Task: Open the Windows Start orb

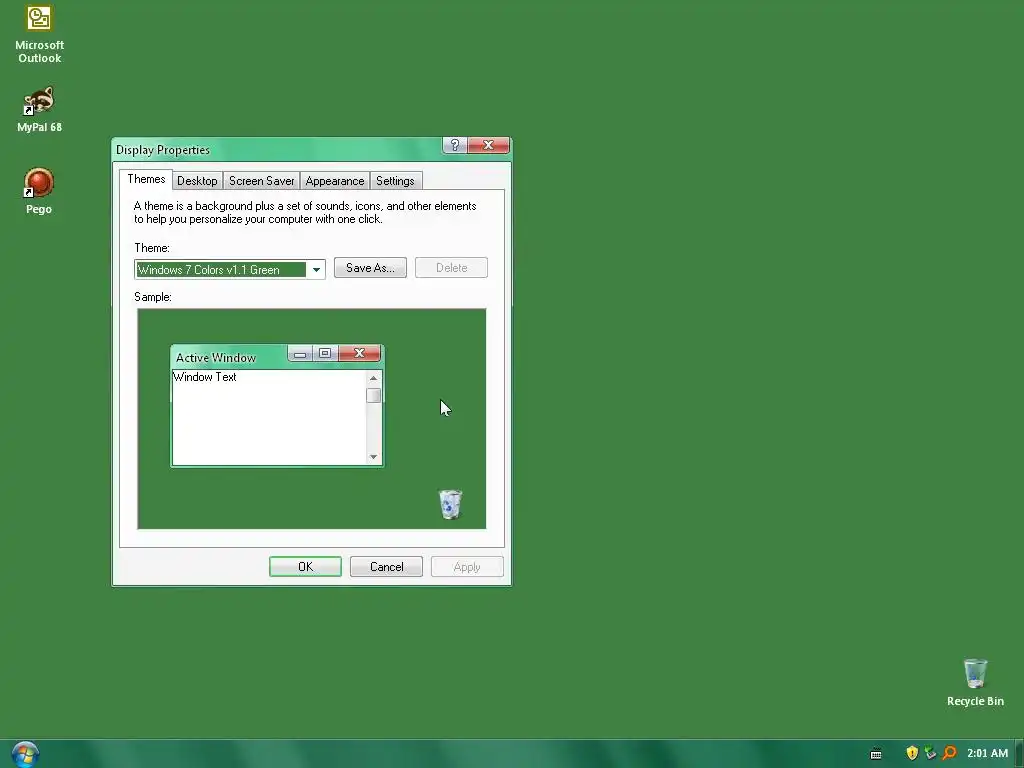Action: coord(25,754)
